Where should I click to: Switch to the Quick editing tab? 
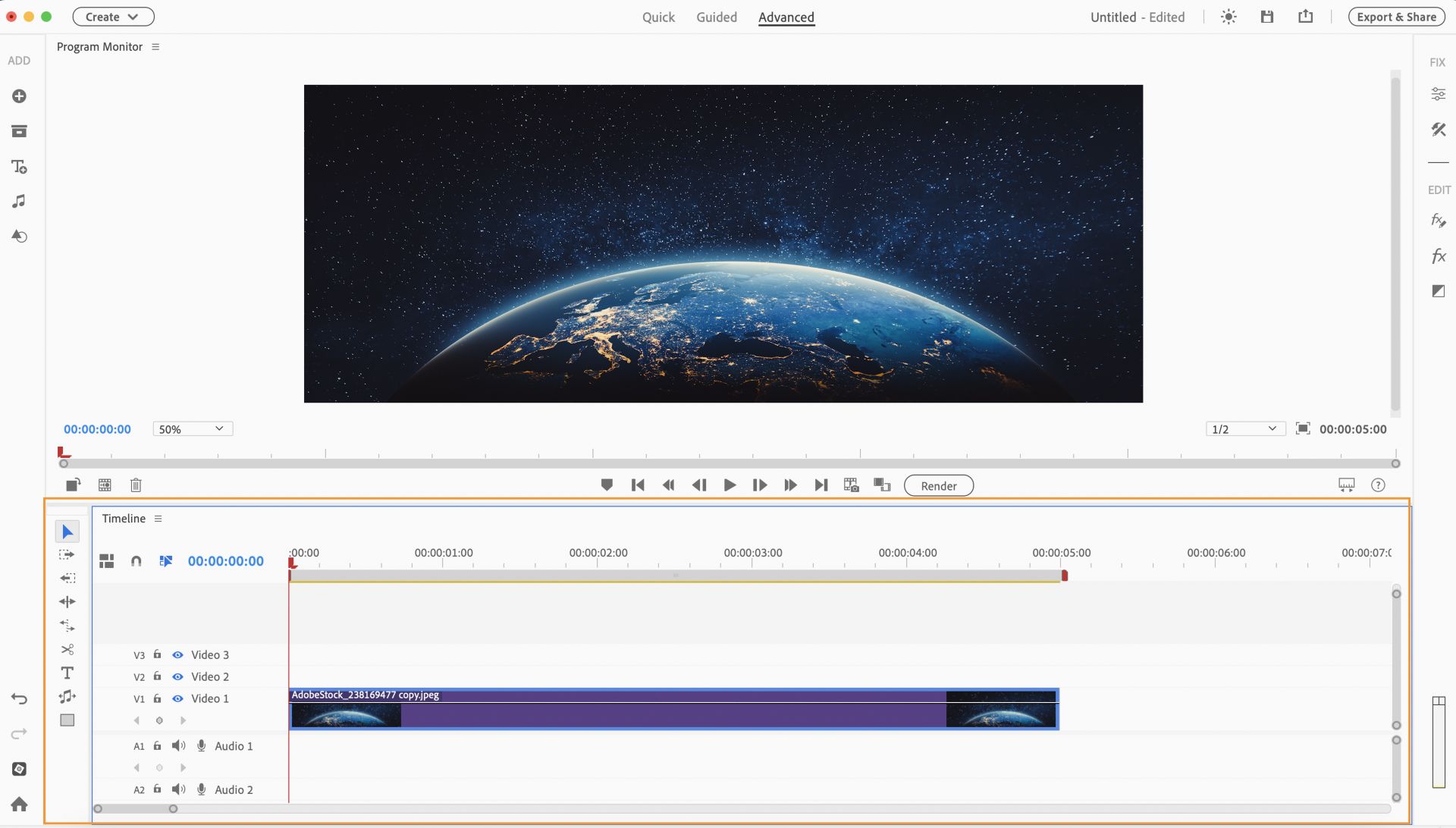pyautogui.click(x=658, y=17)
